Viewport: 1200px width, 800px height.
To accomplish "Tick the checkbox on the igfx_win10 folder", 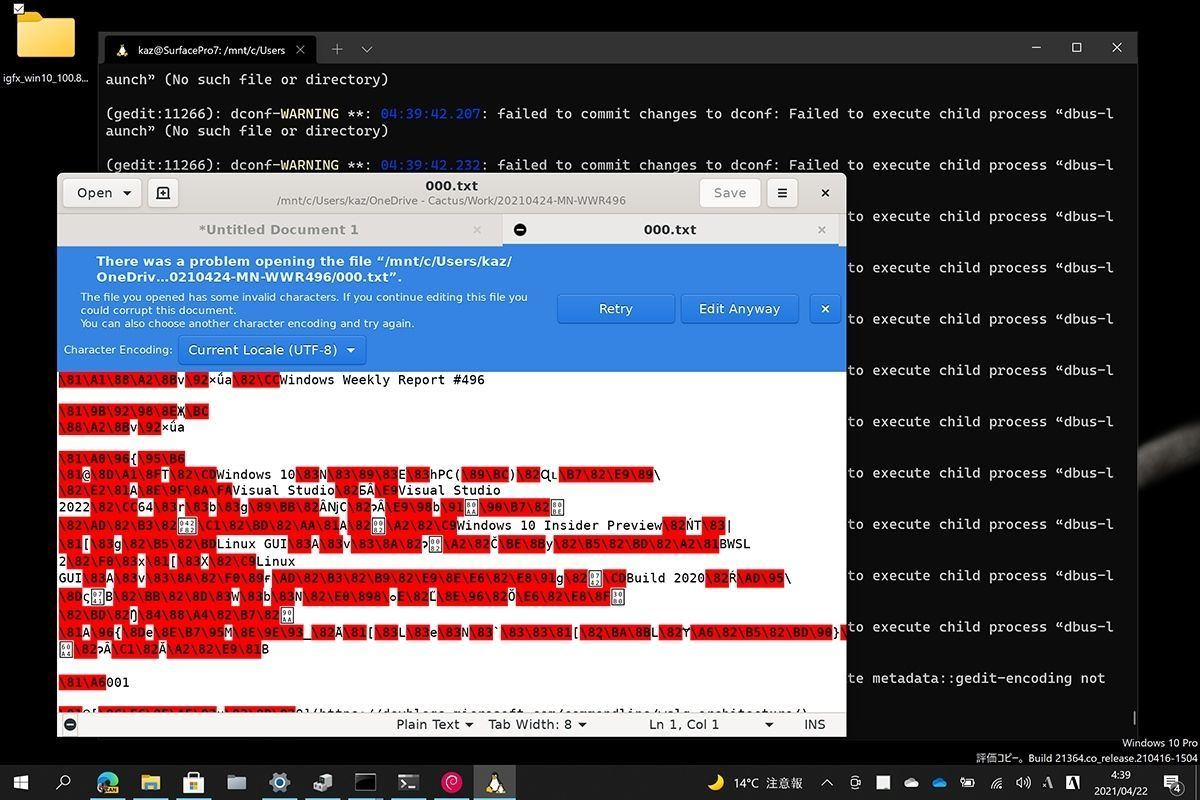I will (19, 9).
